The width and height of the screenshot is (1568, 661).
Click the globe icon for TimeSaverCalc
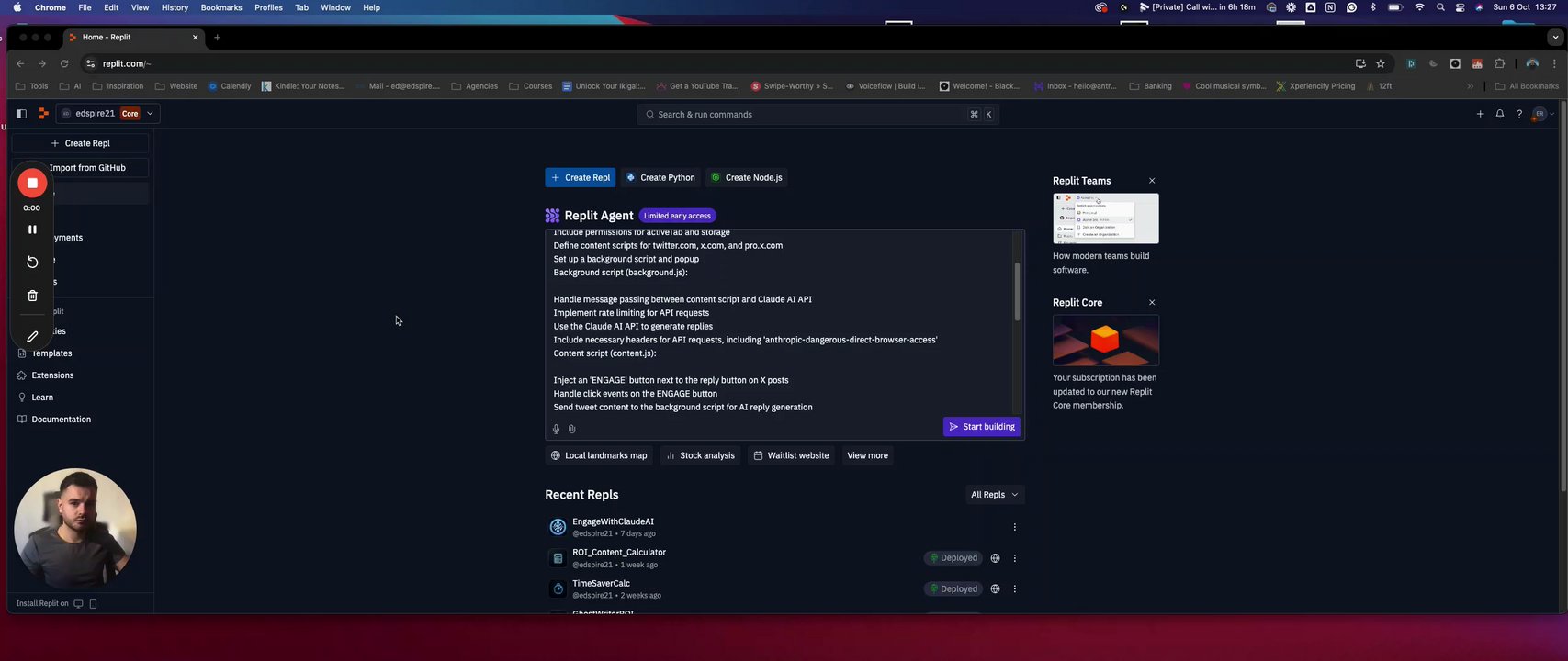[x=995, y=589]
